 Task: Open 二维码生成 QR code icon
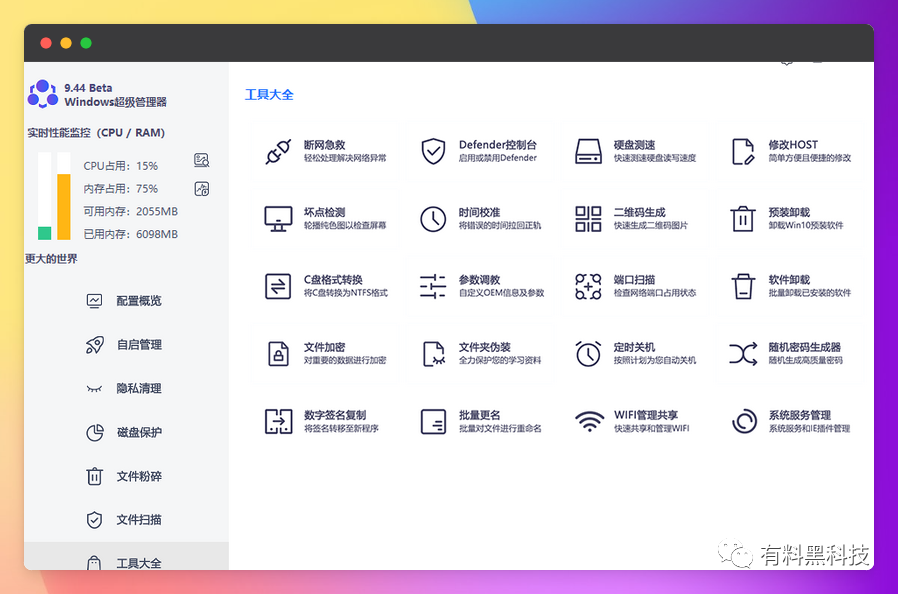click(x=588, y=219)
